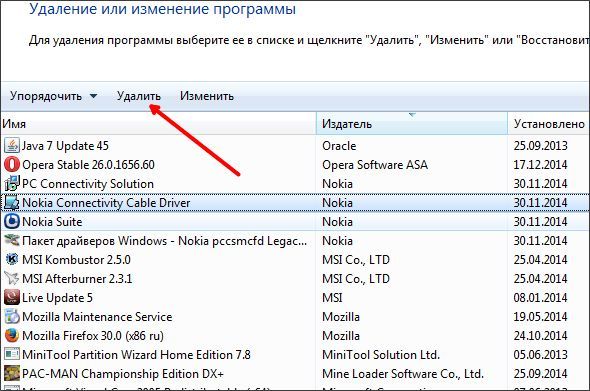The width and height of the screenshot is (590, 391).
Task: Click the MSI Kombustor icon
Action: pyautogui.click(x=12, y=260)
